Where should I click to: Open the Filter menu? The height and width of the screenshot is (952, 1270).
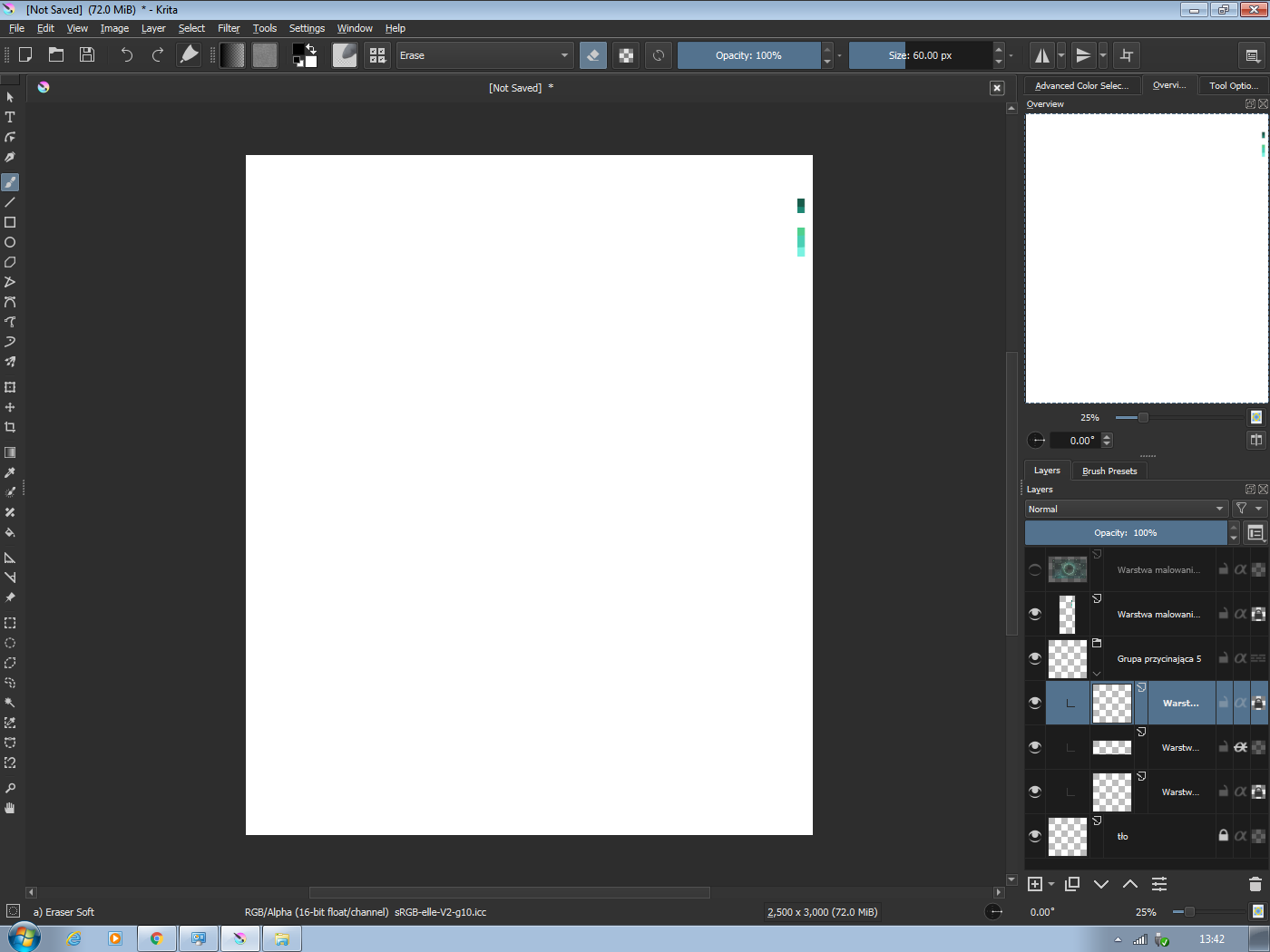[x=229, y=28]
